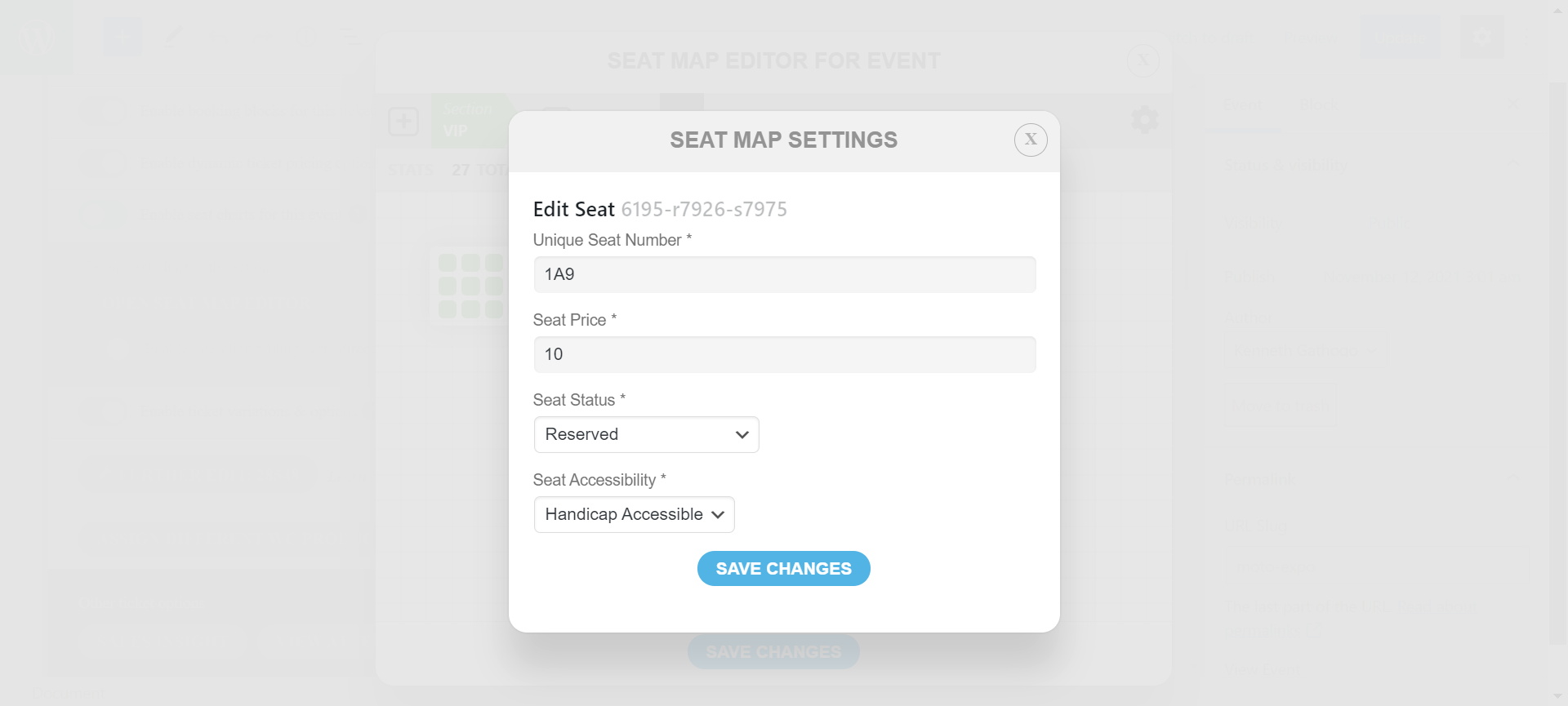Viewport: 1568px width, 706px height.
Task: Click the block inserter plus icon
Action: point(122,37)
